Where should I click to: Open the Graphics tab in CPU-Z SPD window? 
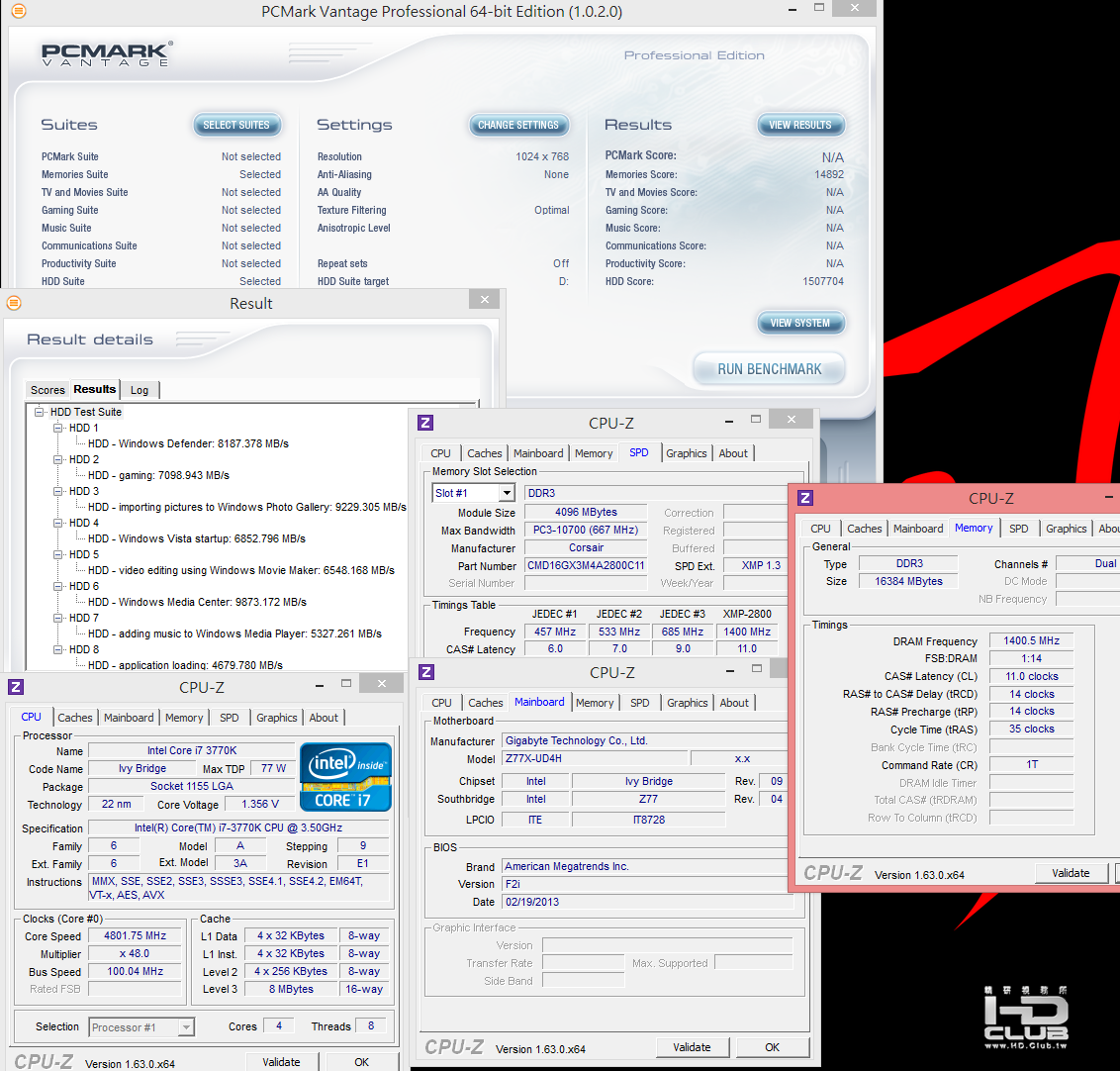[x=687, y=453]
